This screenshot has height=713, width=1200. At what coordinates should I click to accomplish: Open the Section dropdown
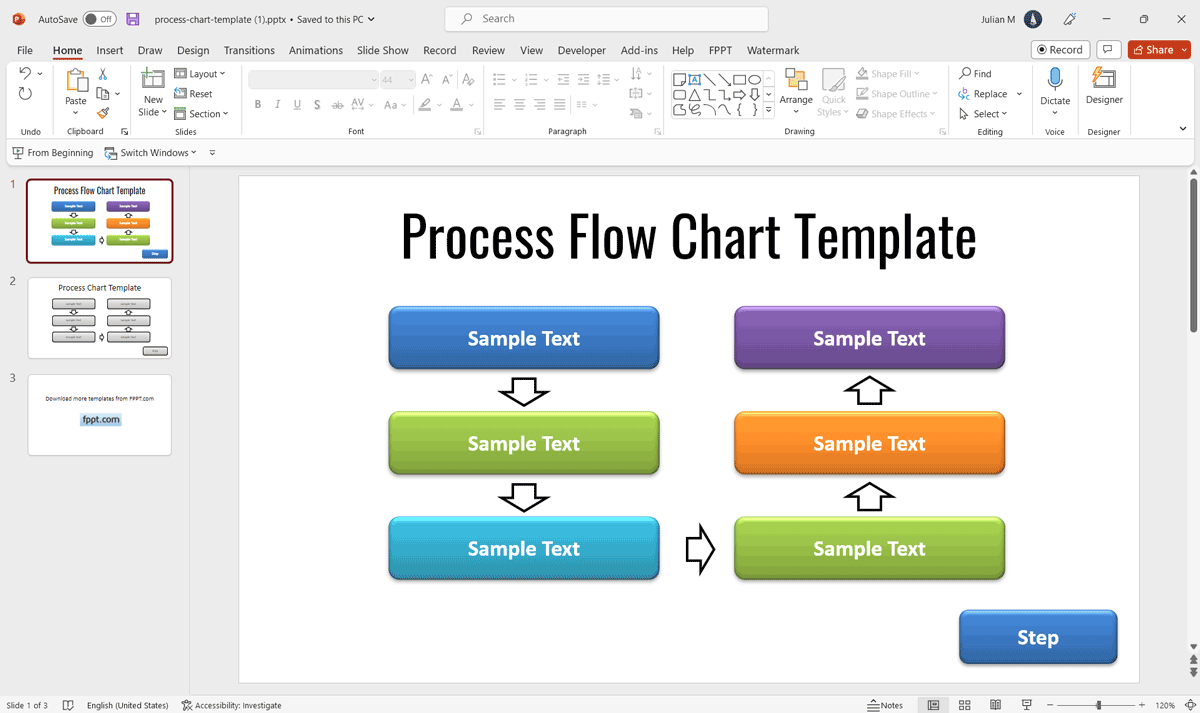click(201, 114)
